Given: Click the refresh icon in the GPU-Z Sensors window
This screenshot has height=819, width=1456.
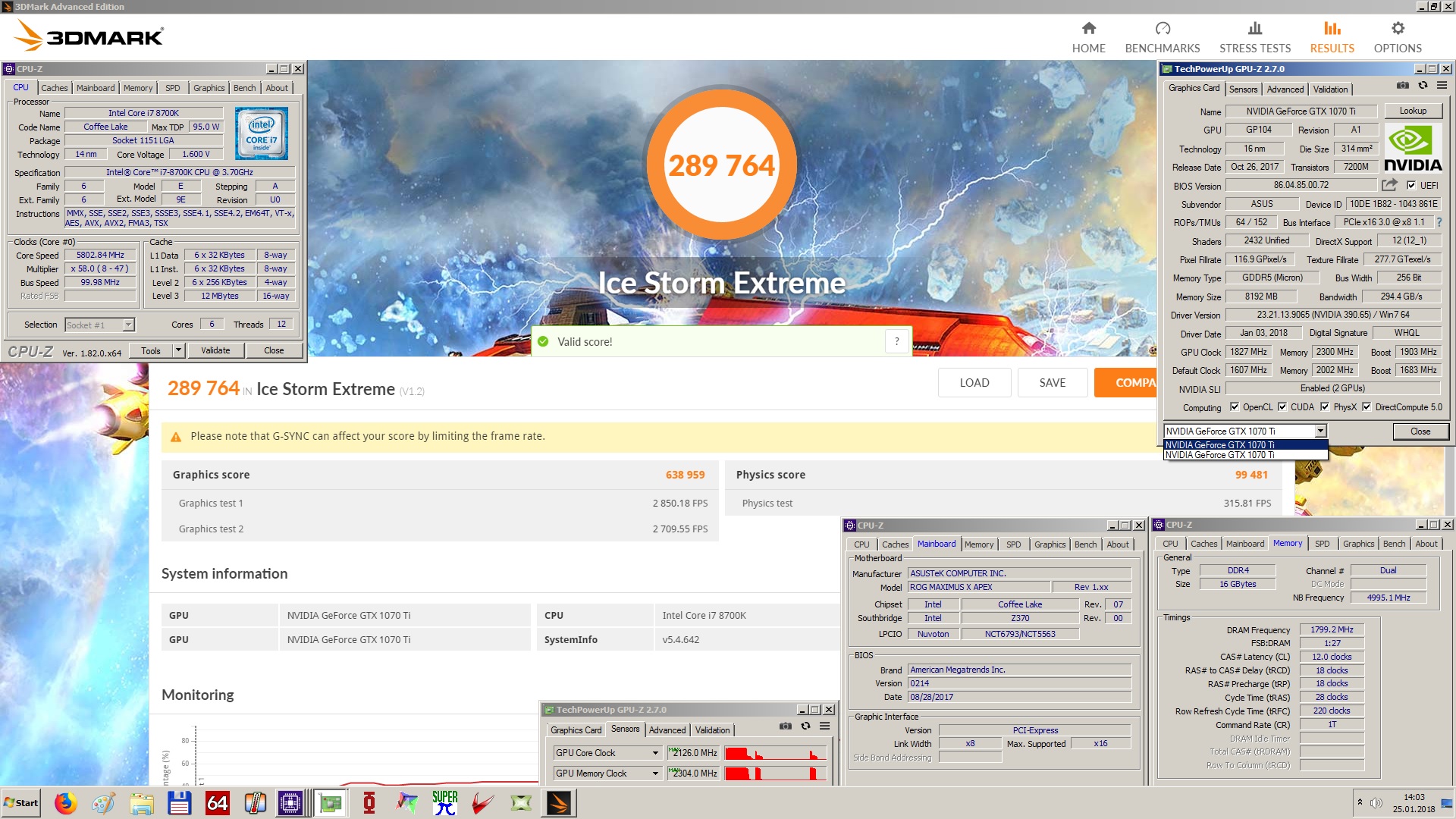Looking at the screenshot, I should tap(805, 726).
